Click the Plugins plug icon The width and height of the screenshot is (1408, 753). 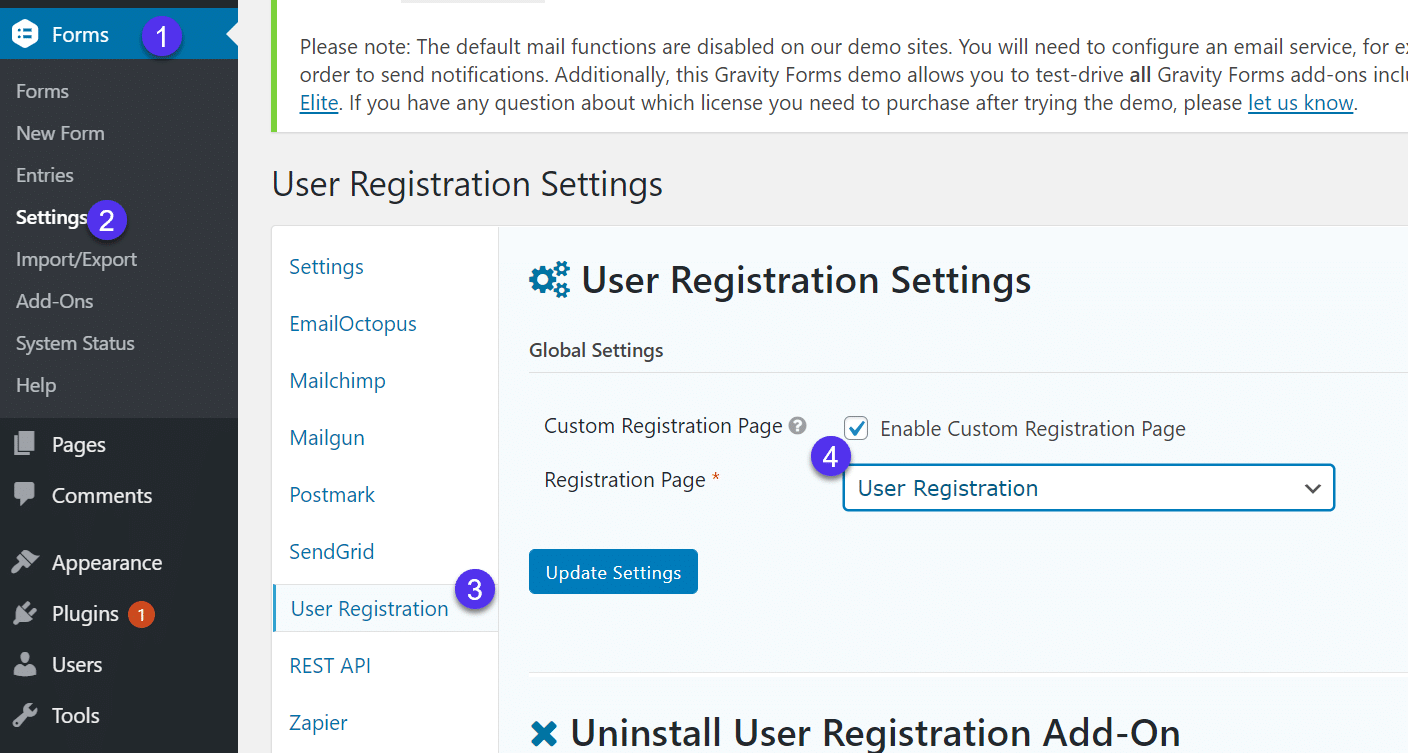[x=25, y=613]
